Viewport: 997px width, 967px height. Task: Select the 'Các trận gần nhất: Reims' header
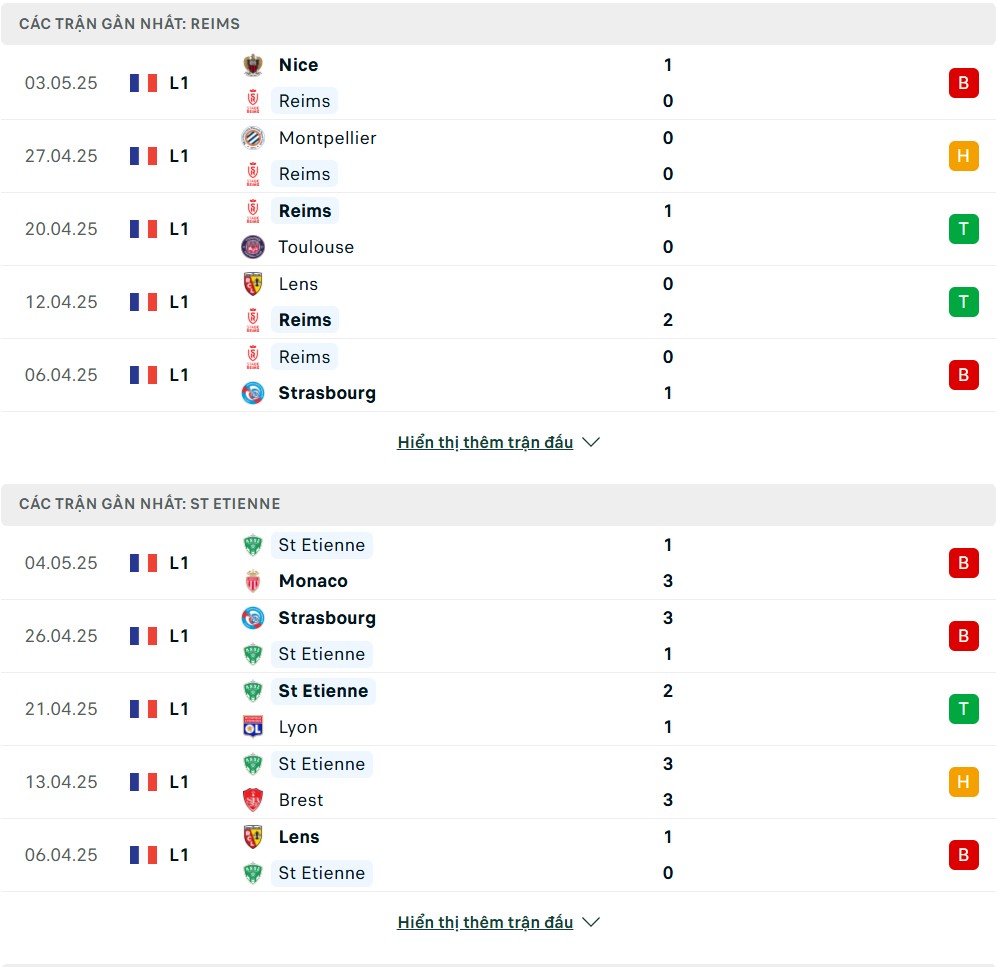coord(498,24)
